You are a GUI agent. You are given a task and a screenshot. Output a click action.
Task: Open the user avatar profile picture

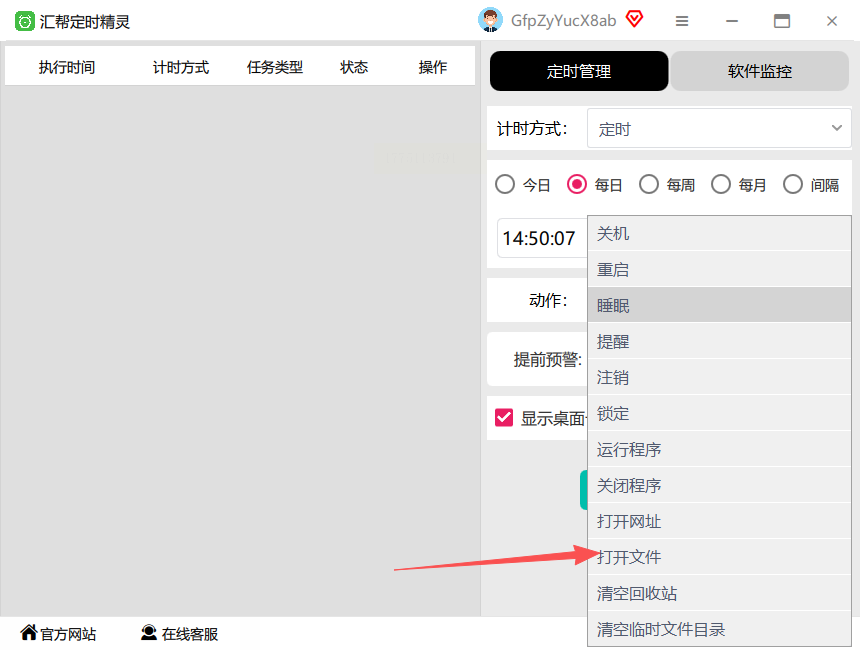(490, 20)
